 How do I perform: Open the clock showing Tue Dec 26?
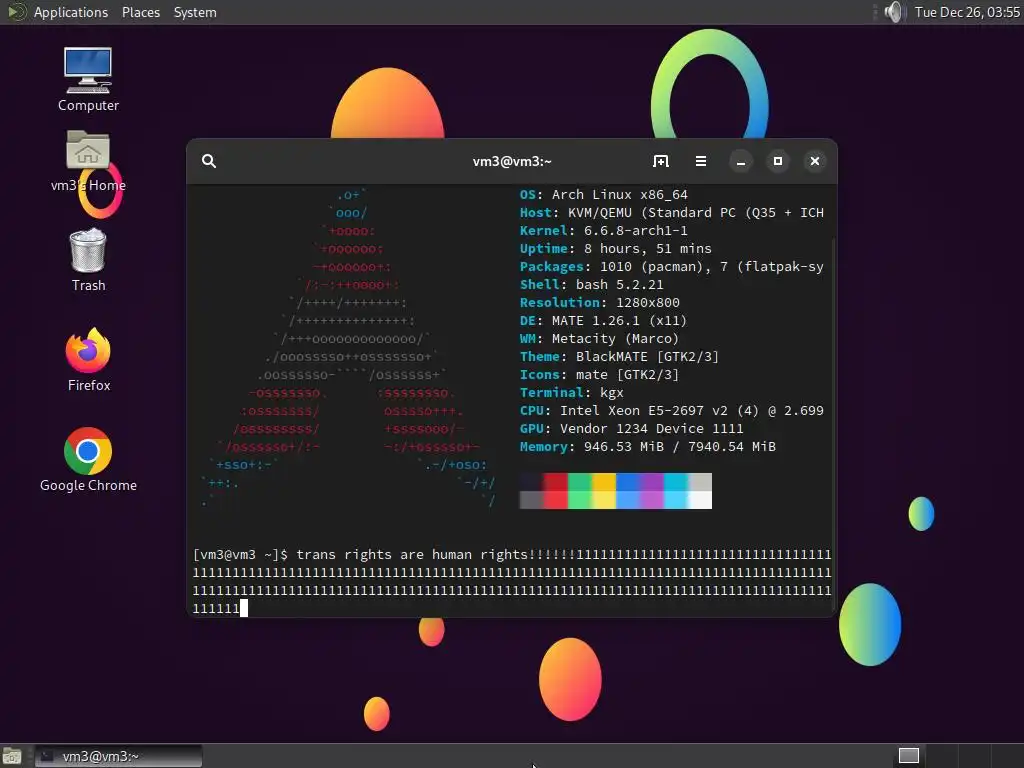coord(967,12)
